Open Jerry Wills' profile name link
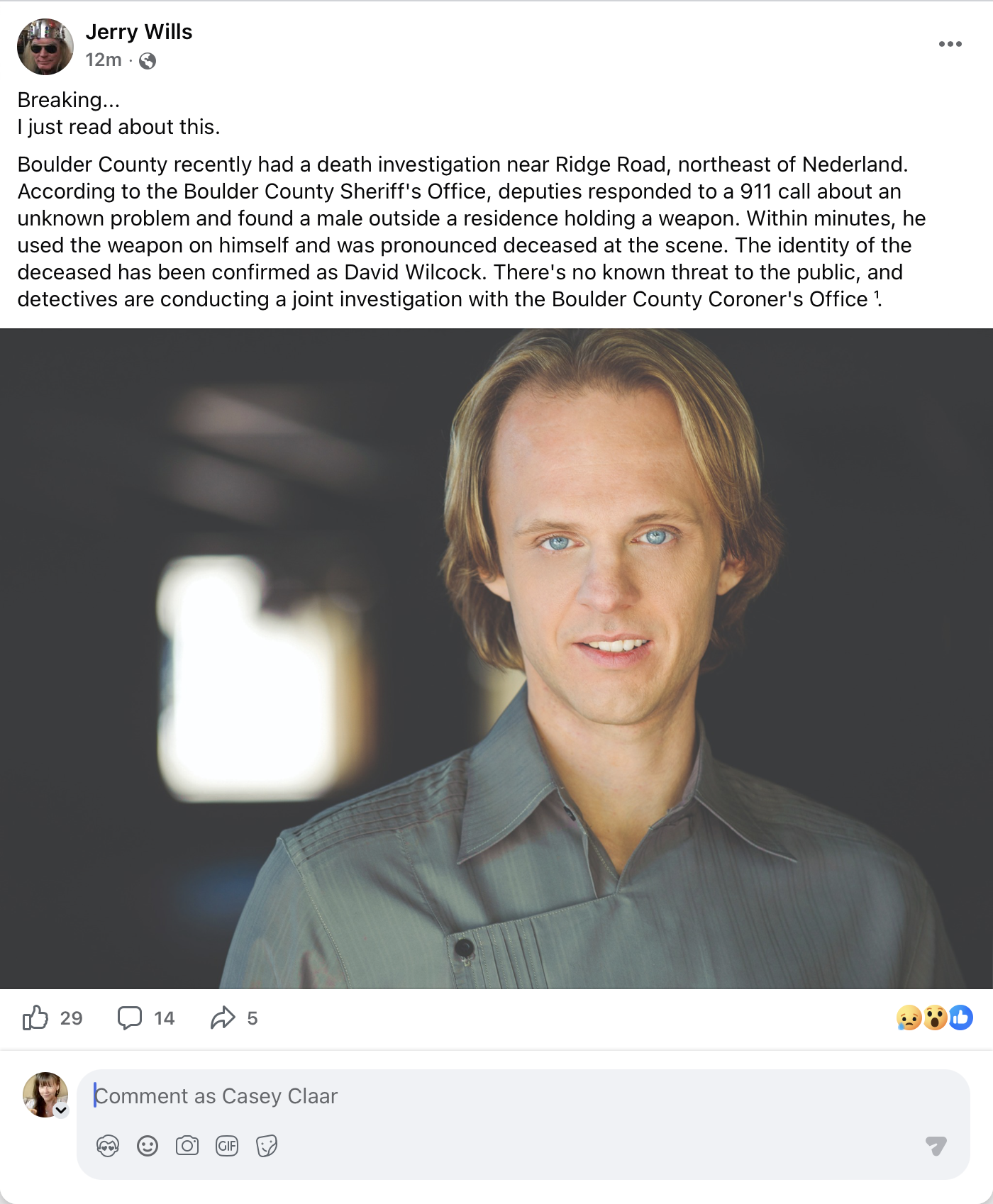Screen dimensions: 993x1204 (x=139, y=32)
